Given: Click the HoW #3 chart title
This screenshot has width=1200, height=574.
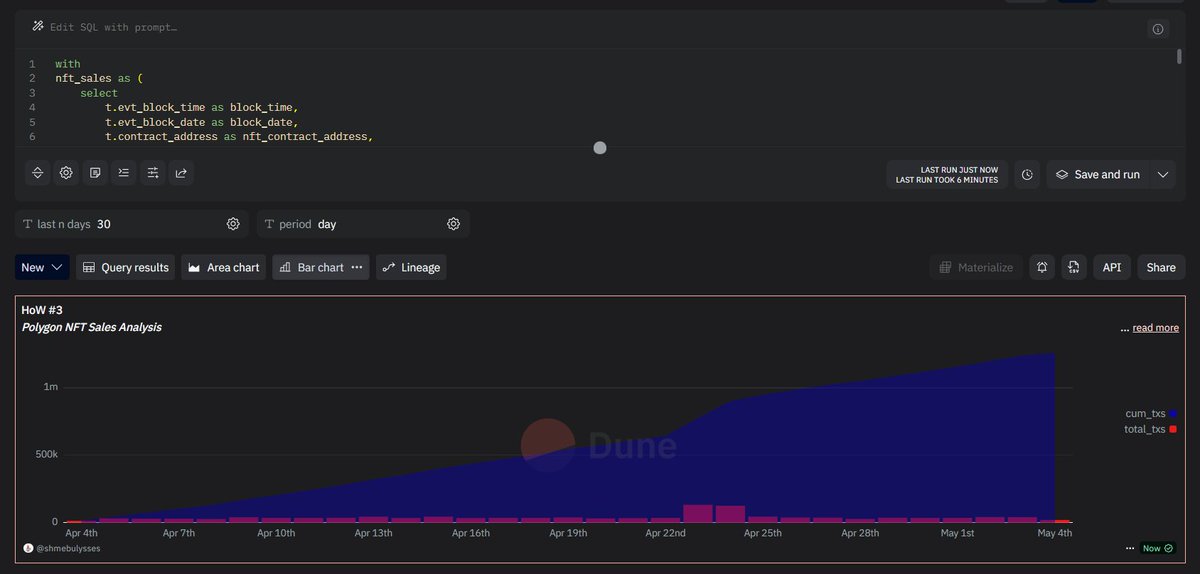Looking at the screenshot, I should click(42, 310).
